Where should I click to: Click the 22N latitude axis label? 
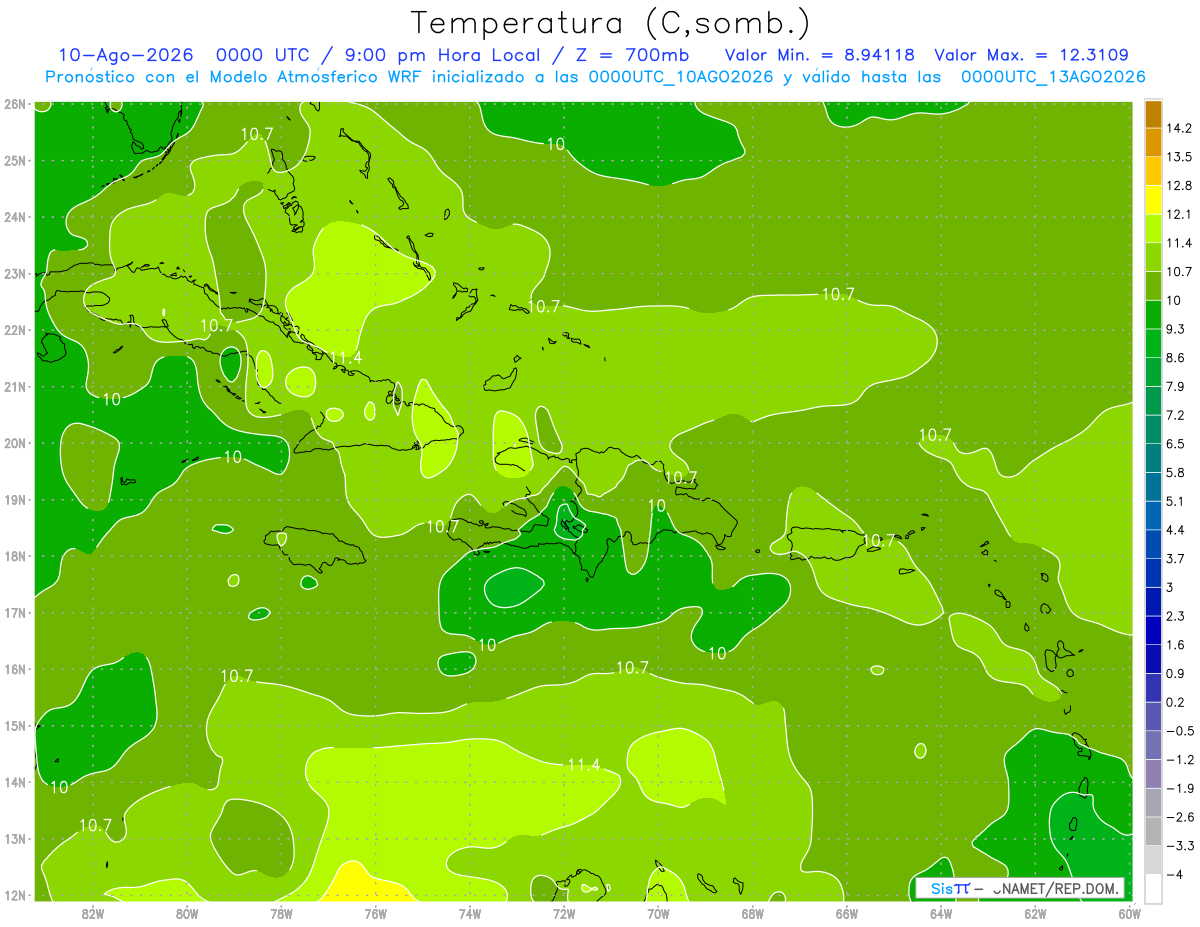tap(15, 330)
